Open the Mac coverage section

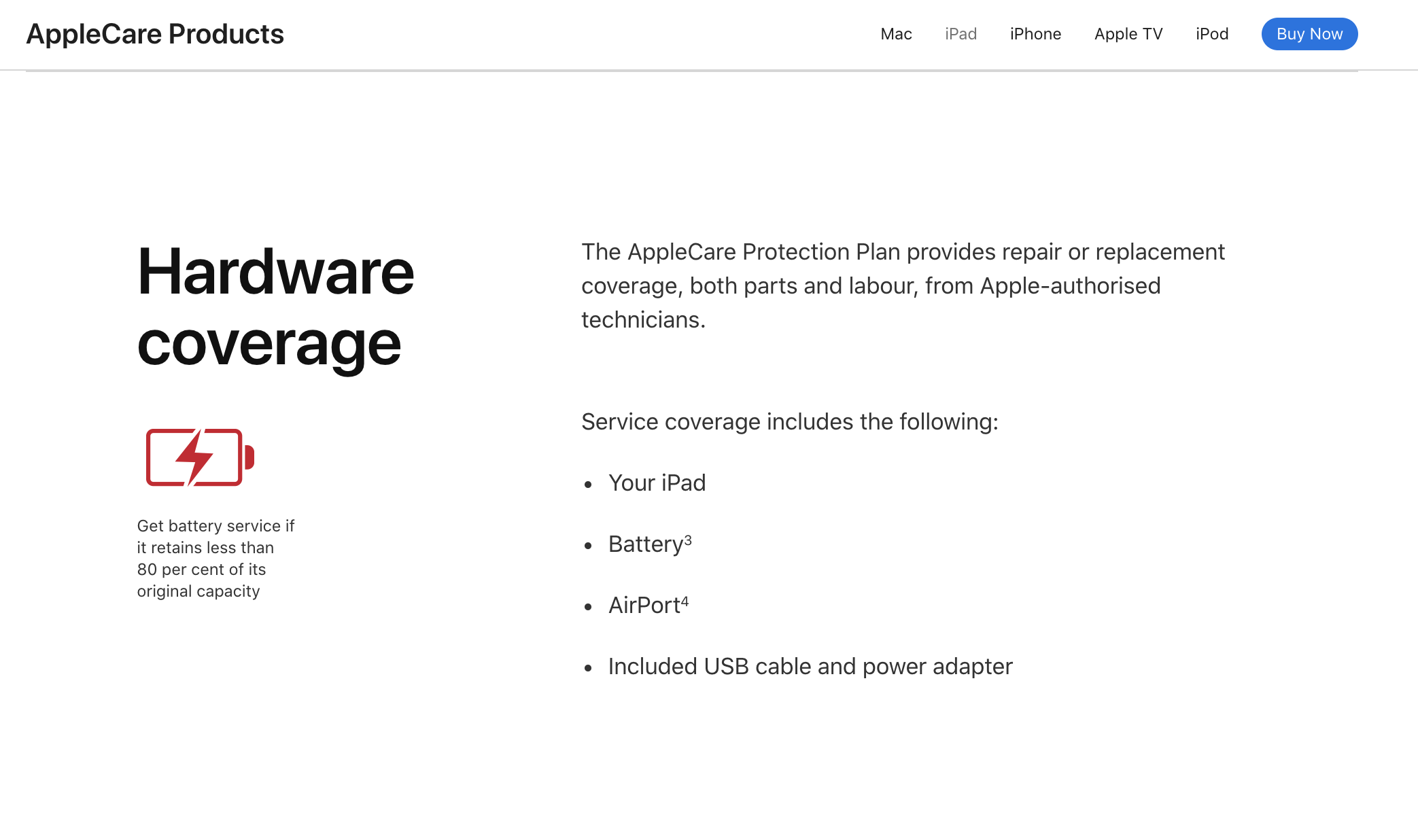tap(896, 33)
